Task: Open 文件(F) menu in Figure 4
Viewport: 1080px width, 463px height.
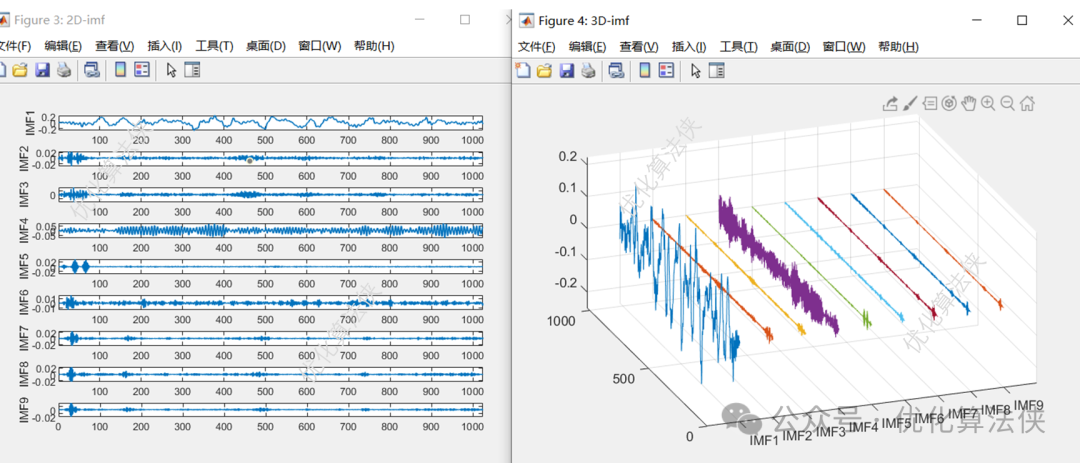Action: (537, 47)
